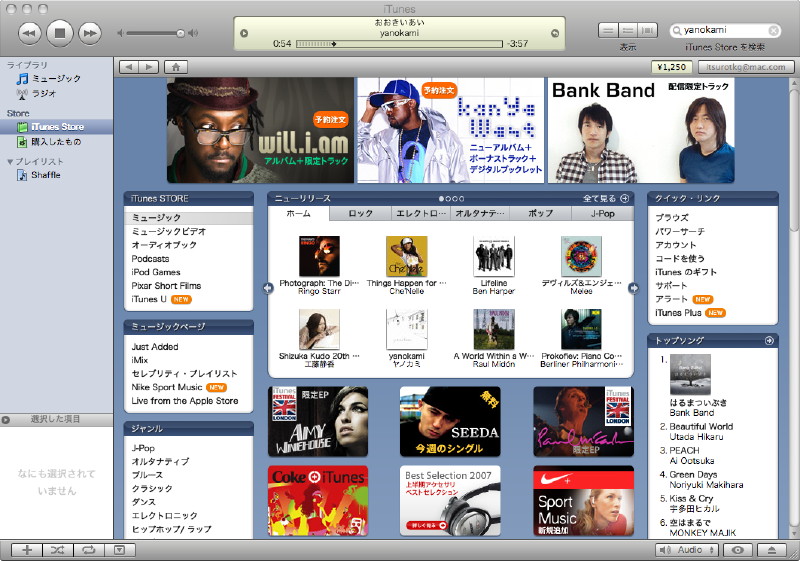The width and height of the screenshot is (800, 561).
Task: Select the ホーム tab in new releases
Action: coord(298,214)
